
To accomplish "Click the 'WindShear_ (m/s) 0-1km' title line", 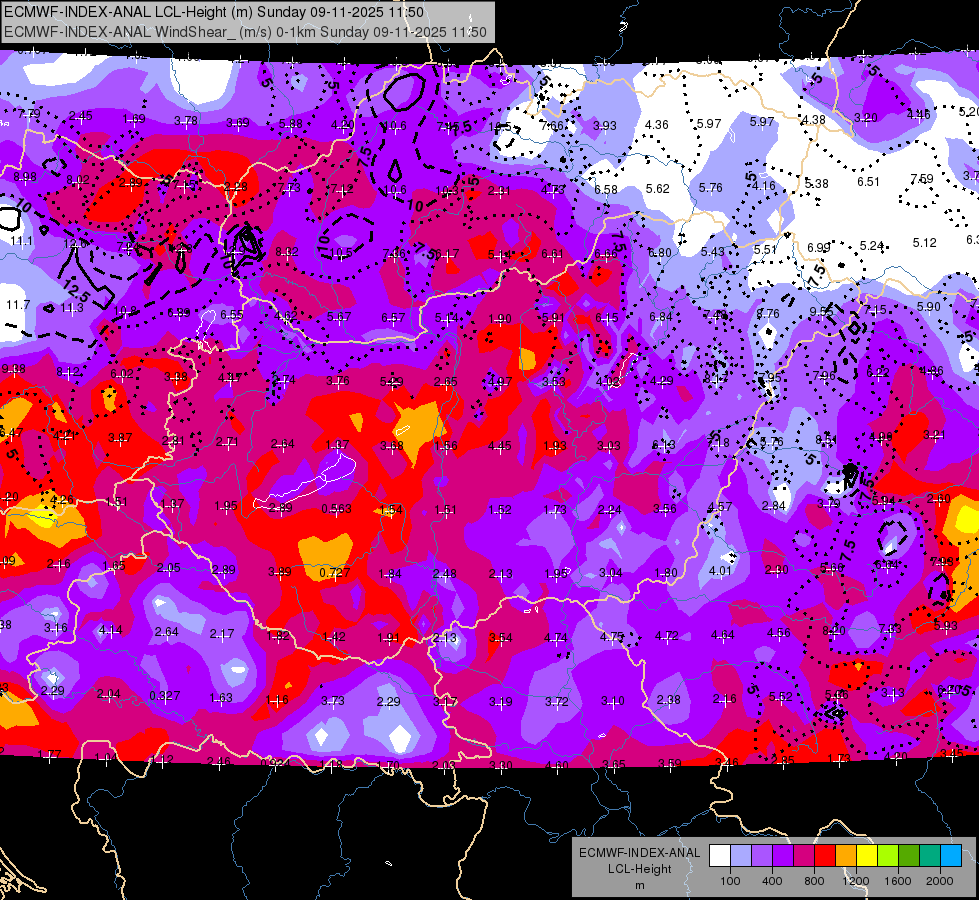I will [245, 32].
